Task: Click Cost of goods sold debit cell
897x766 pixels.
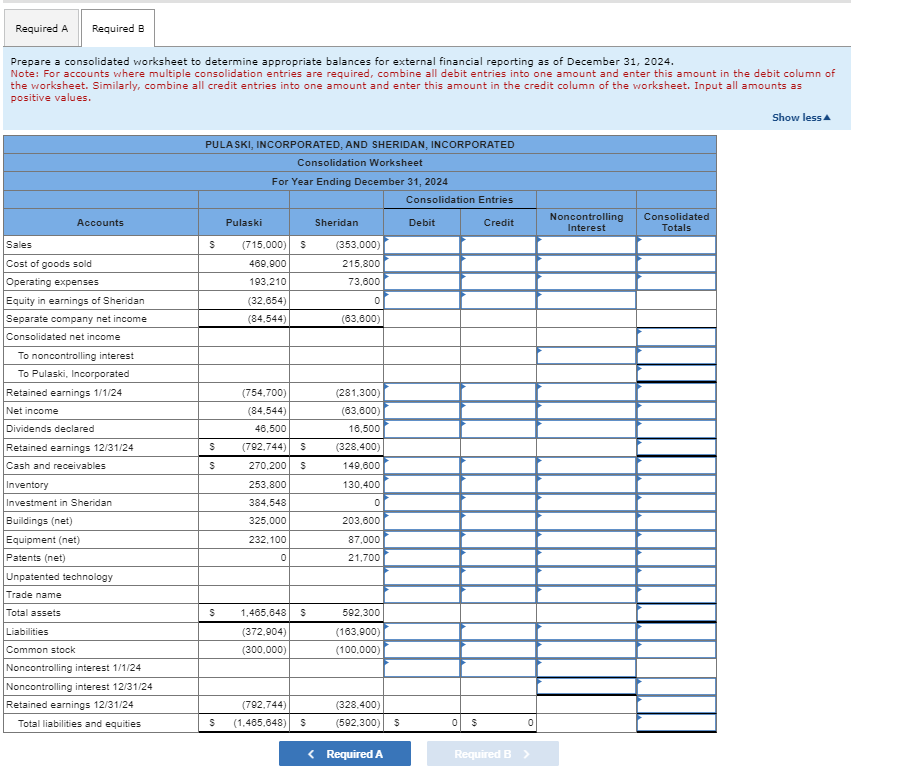Action: (422, 264)
